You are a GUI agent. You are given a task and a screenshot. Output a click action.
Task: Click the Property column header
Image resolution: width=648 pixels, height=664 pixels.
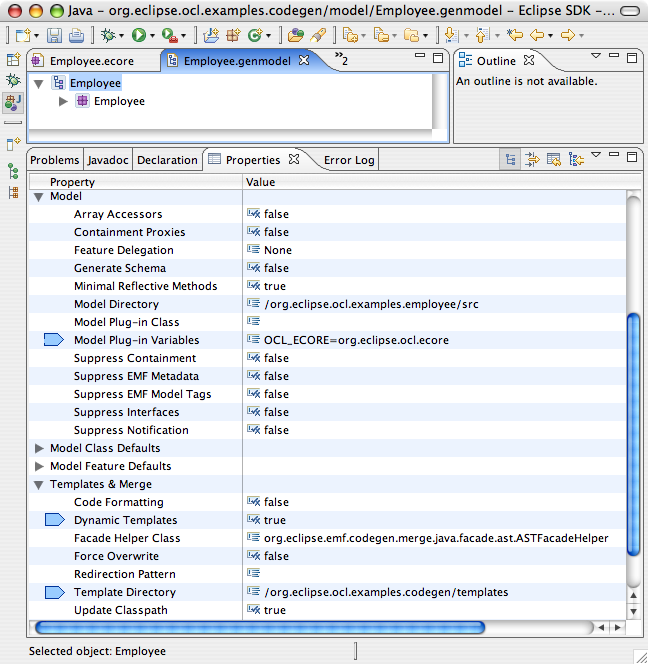point(135,182)
